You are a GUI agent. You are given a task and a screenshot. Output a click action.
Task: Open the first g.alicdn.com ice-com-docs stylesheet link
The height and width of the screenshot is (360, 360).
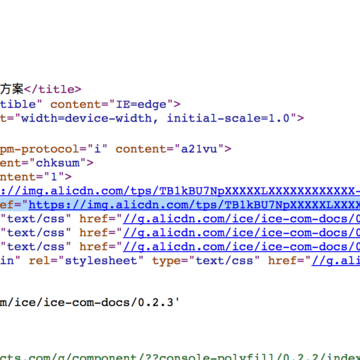pyautogui.click(x=241, y=219)
